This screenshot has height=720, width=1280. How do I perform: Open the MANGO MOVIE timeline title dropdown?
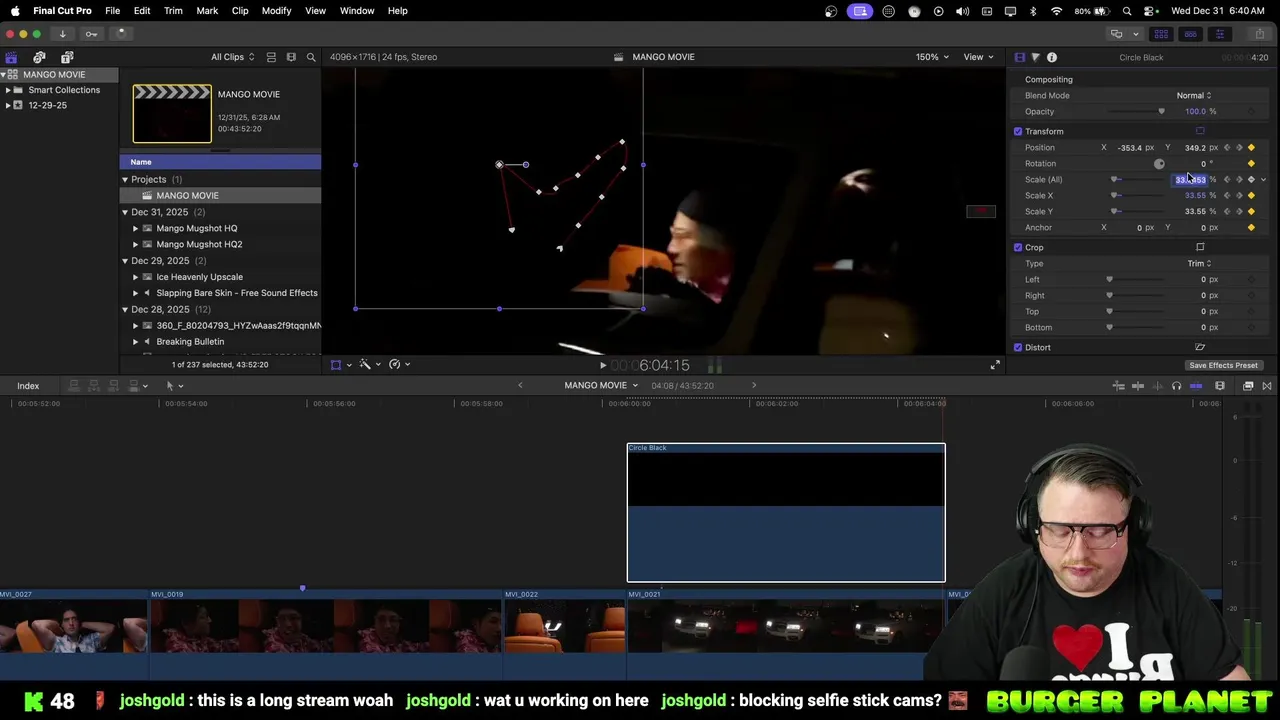pos(601,385)
